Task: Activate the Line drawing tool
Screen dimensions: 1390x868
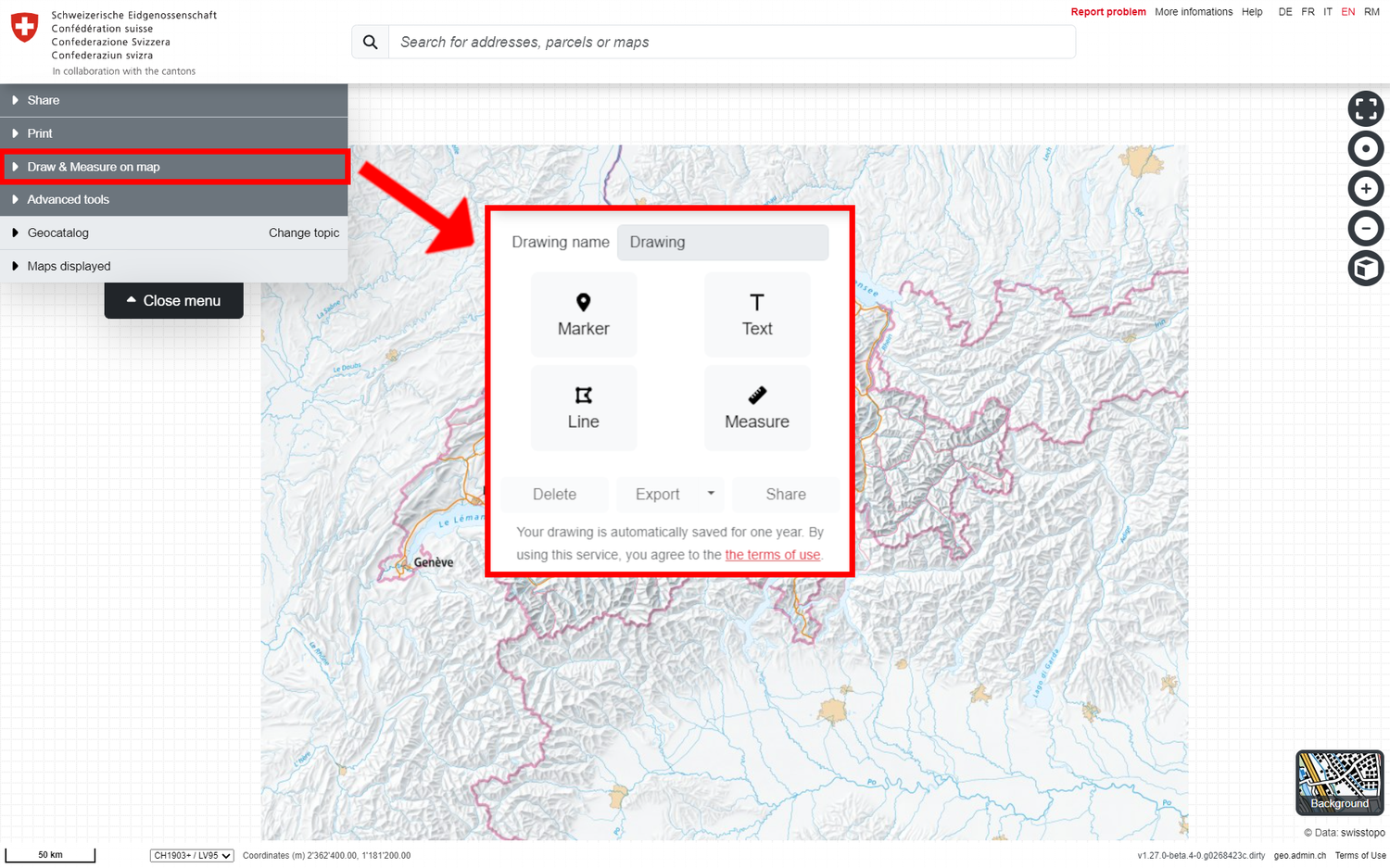Action: pos(583,408)
